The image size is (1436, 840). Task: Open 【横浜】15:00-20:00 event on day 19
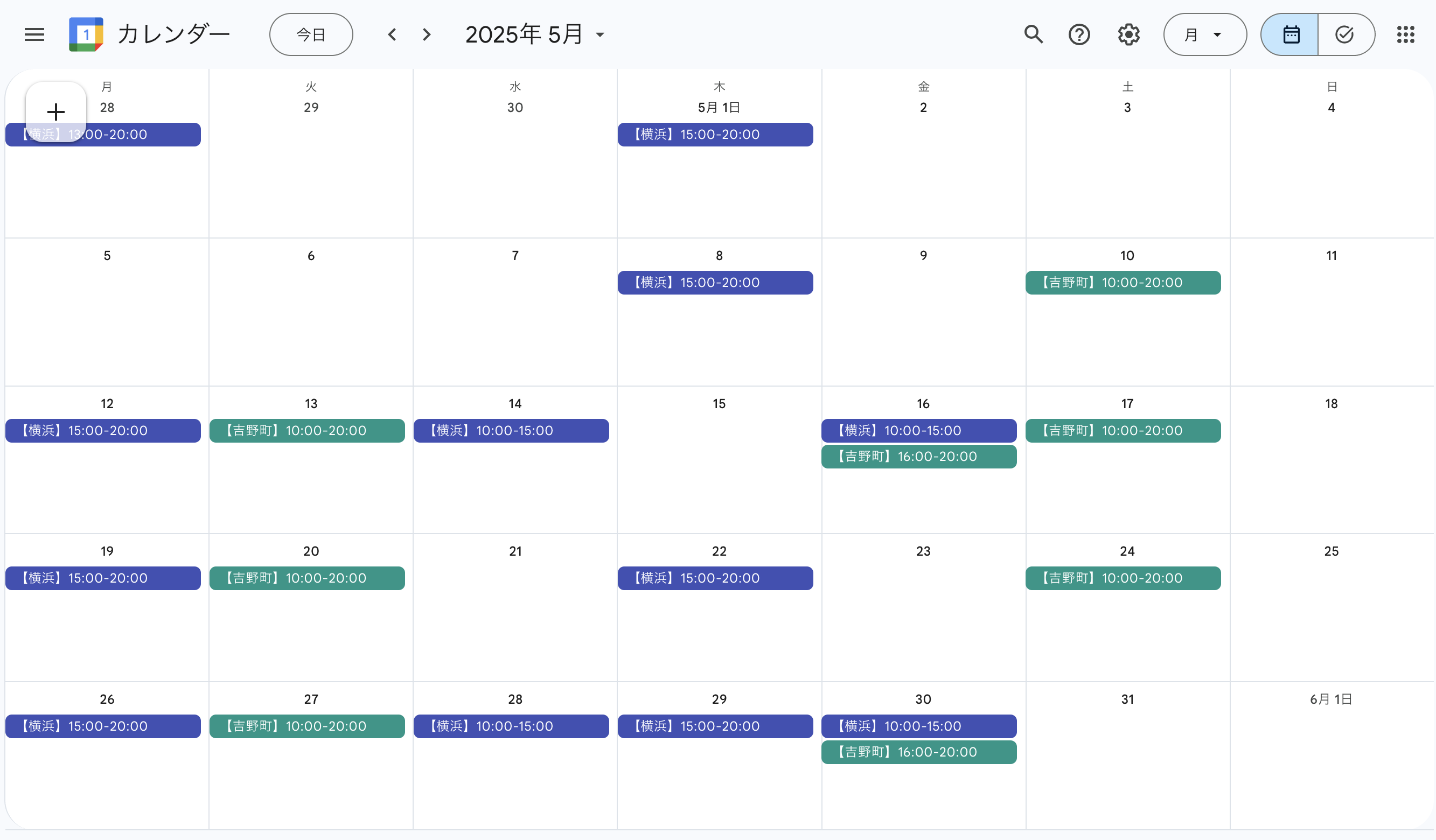click(103, 578)
